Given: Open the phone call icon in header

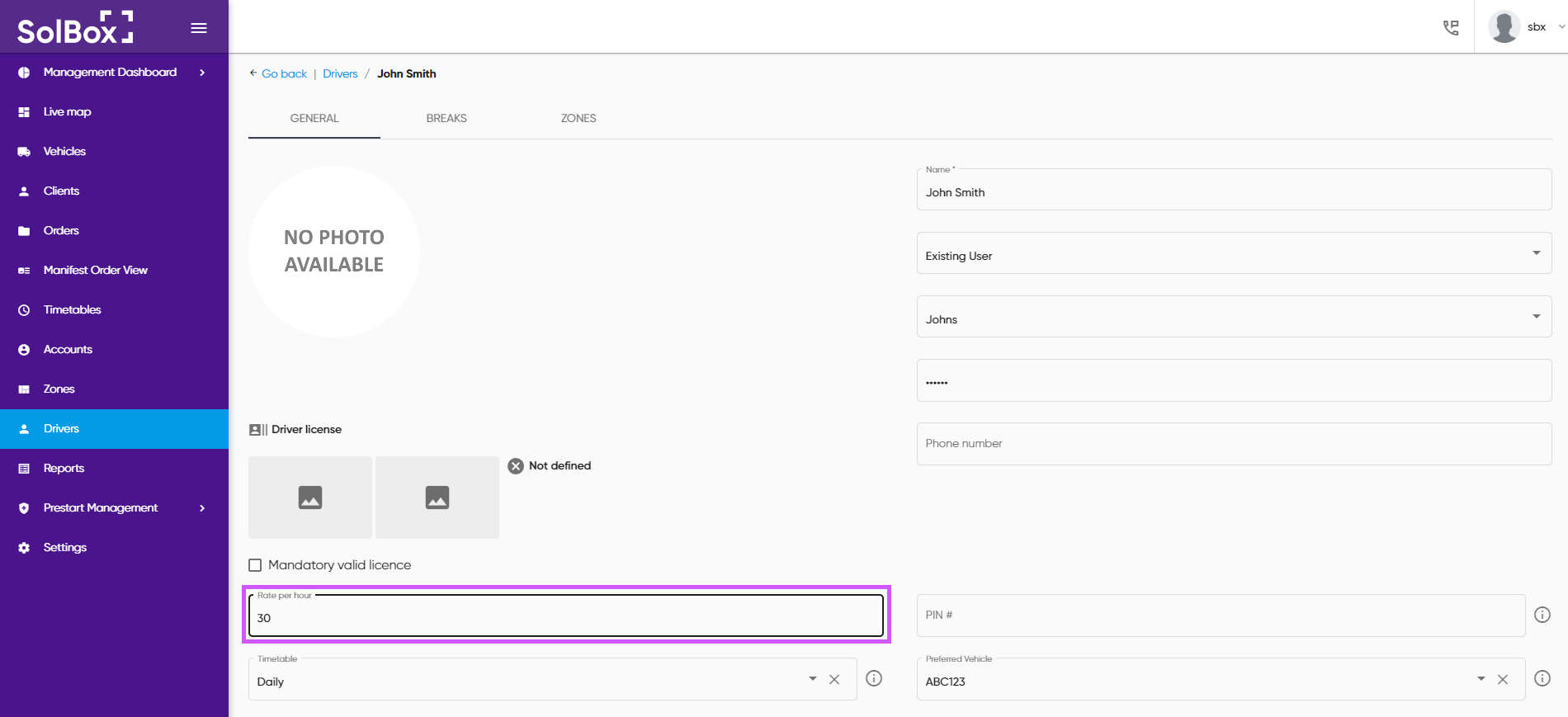Looking at the screenshot, I should [1450, 28].
